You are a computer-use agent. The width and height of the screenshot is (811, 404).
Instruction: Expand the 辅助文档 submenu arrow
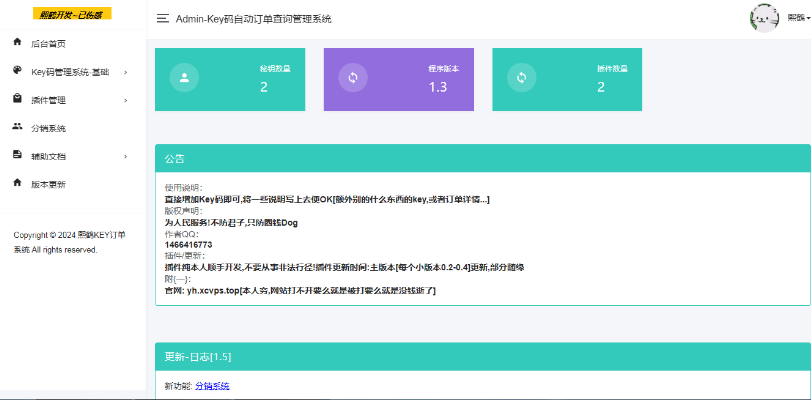tap(126, 157)
